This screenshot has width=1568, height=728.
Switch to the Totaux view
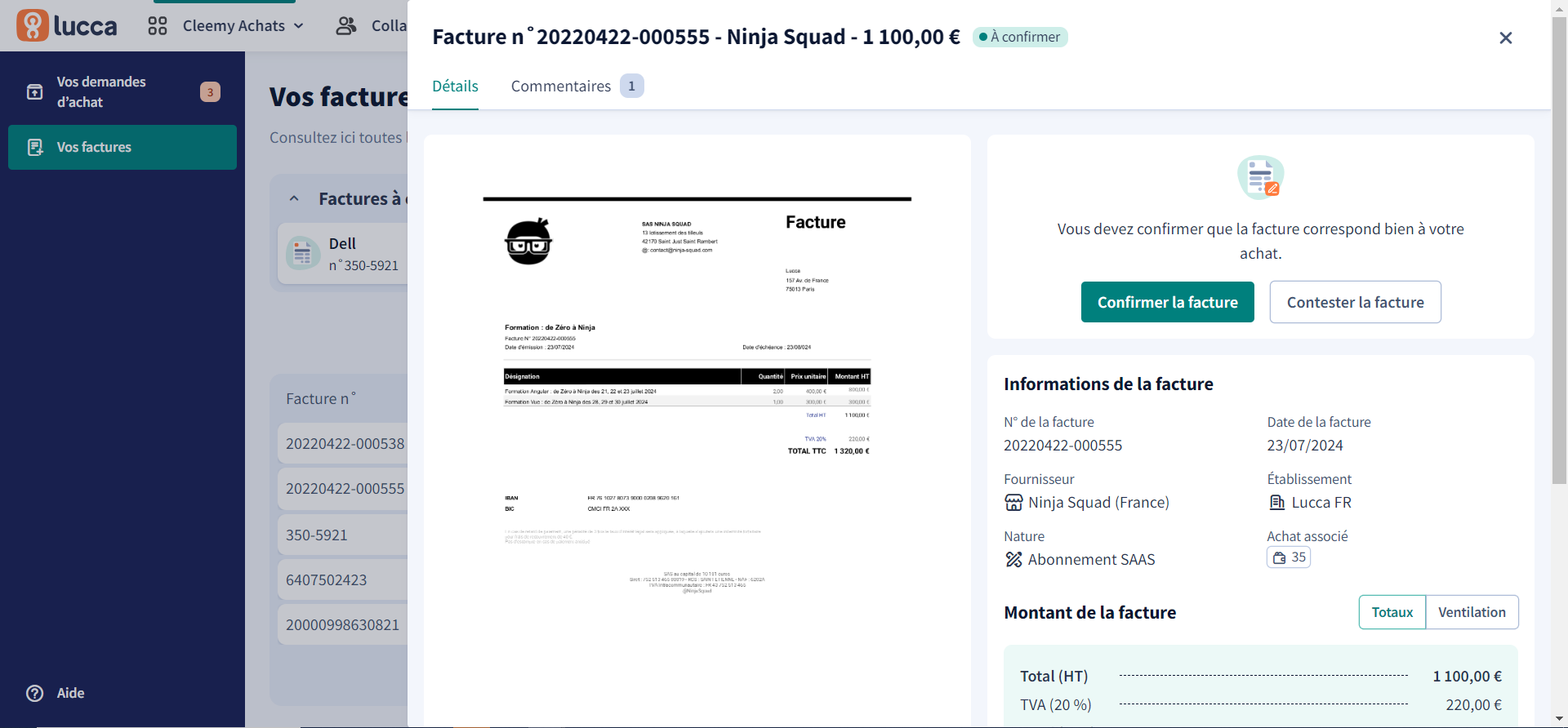(1392, 612)
